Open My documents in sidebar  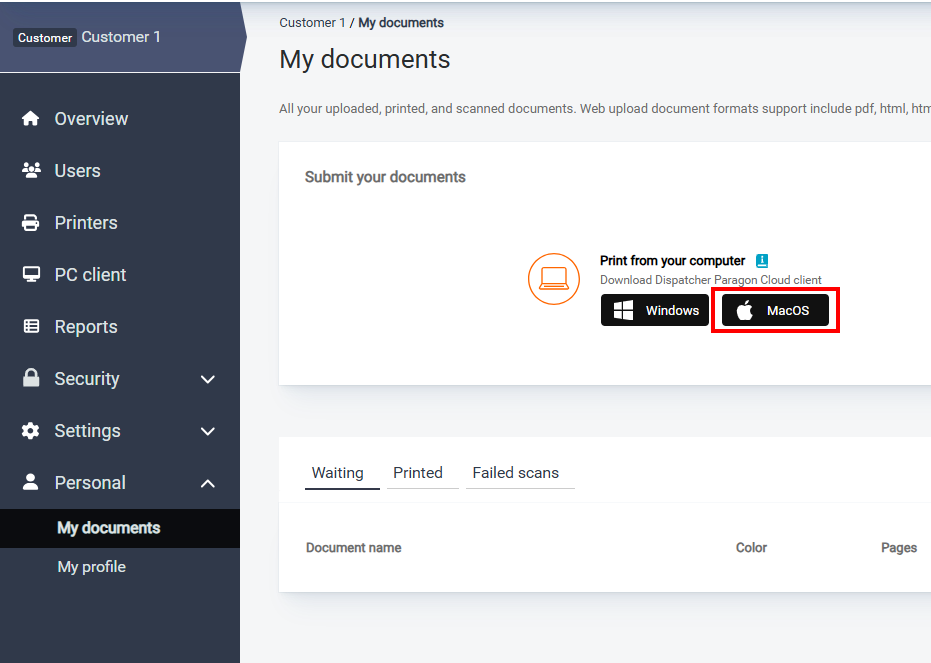[108, 528]
